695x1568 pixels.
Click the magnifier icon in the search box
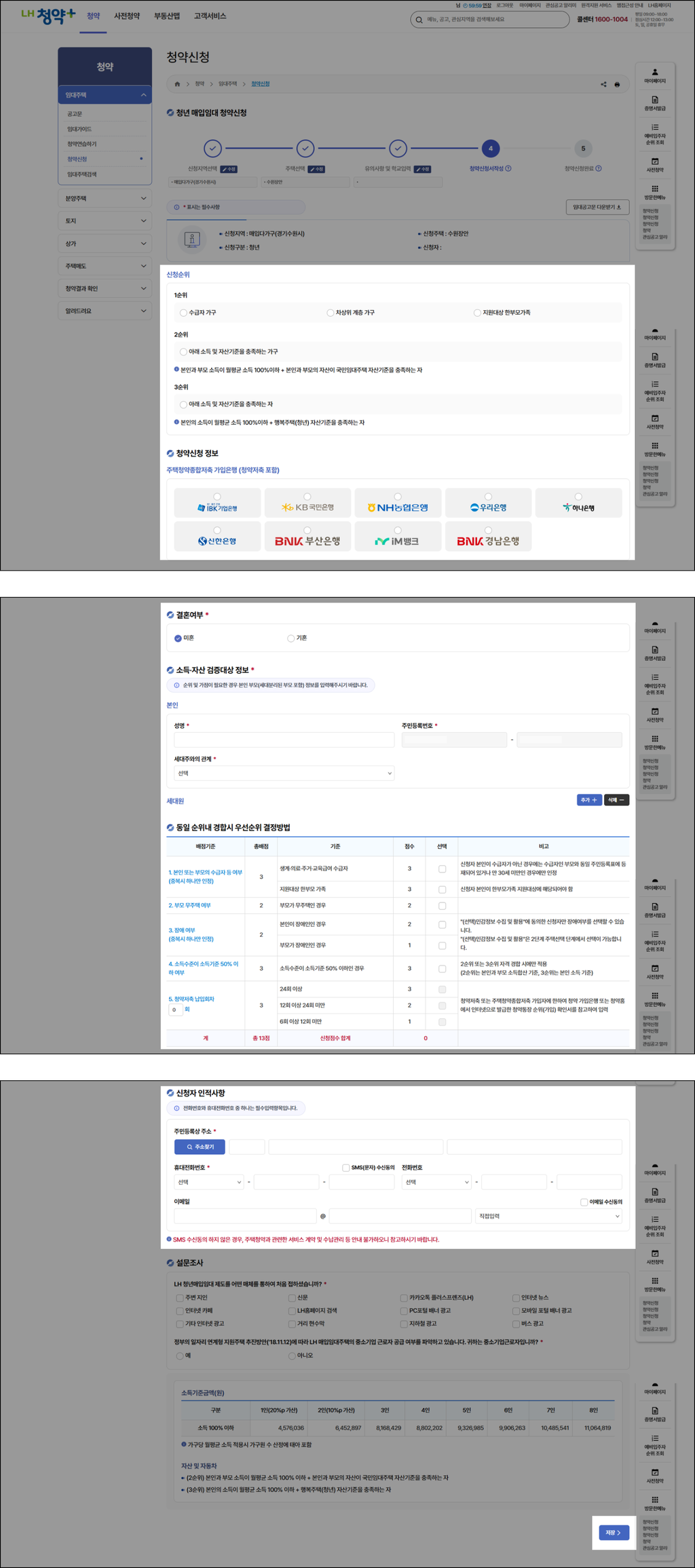tap(419, 20)
